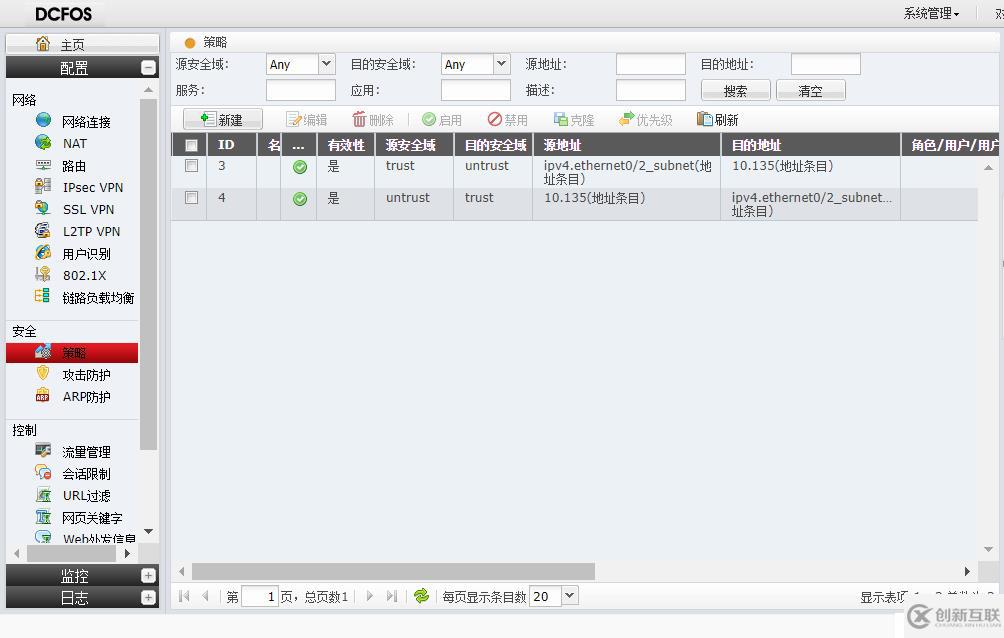Image resolution: width=1004 pixels, height=638 pixels.
Task: Click the 克隆 clone toolbar button
Action: click(x=574, y=120)
